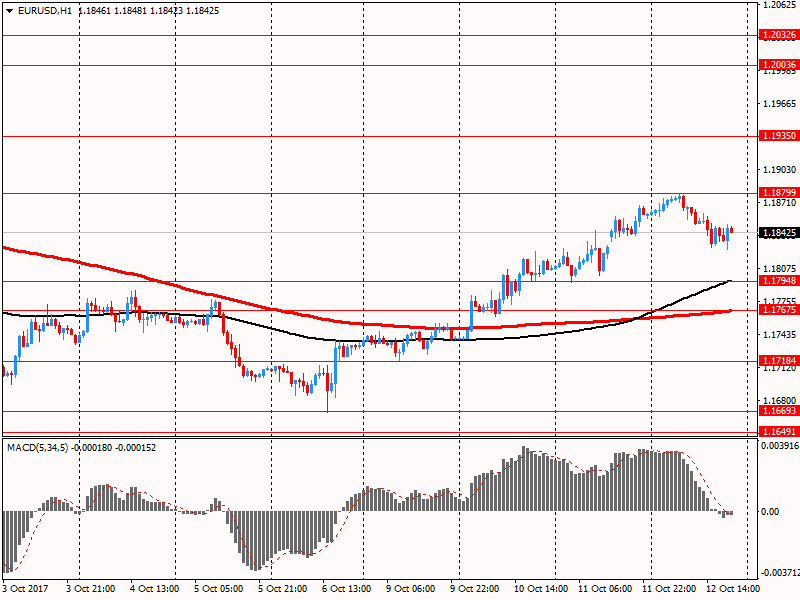
Task: Click the 3 Oct 21:00 time label
Action: click(x=91, y=589)
